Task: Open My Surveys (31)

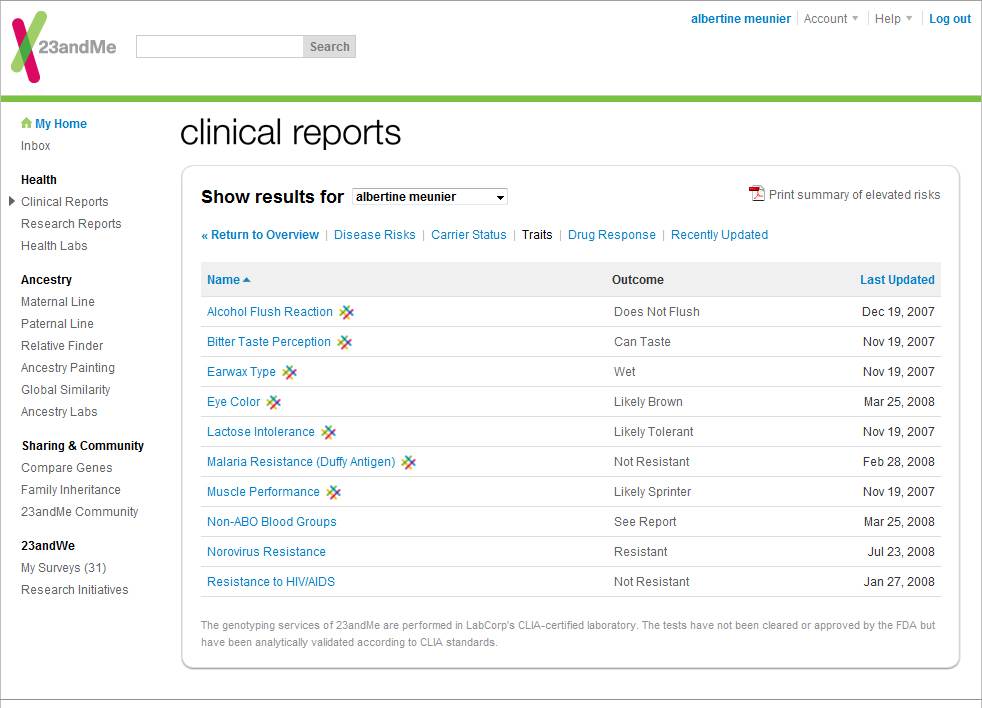Action: click(x=64, y=568)
